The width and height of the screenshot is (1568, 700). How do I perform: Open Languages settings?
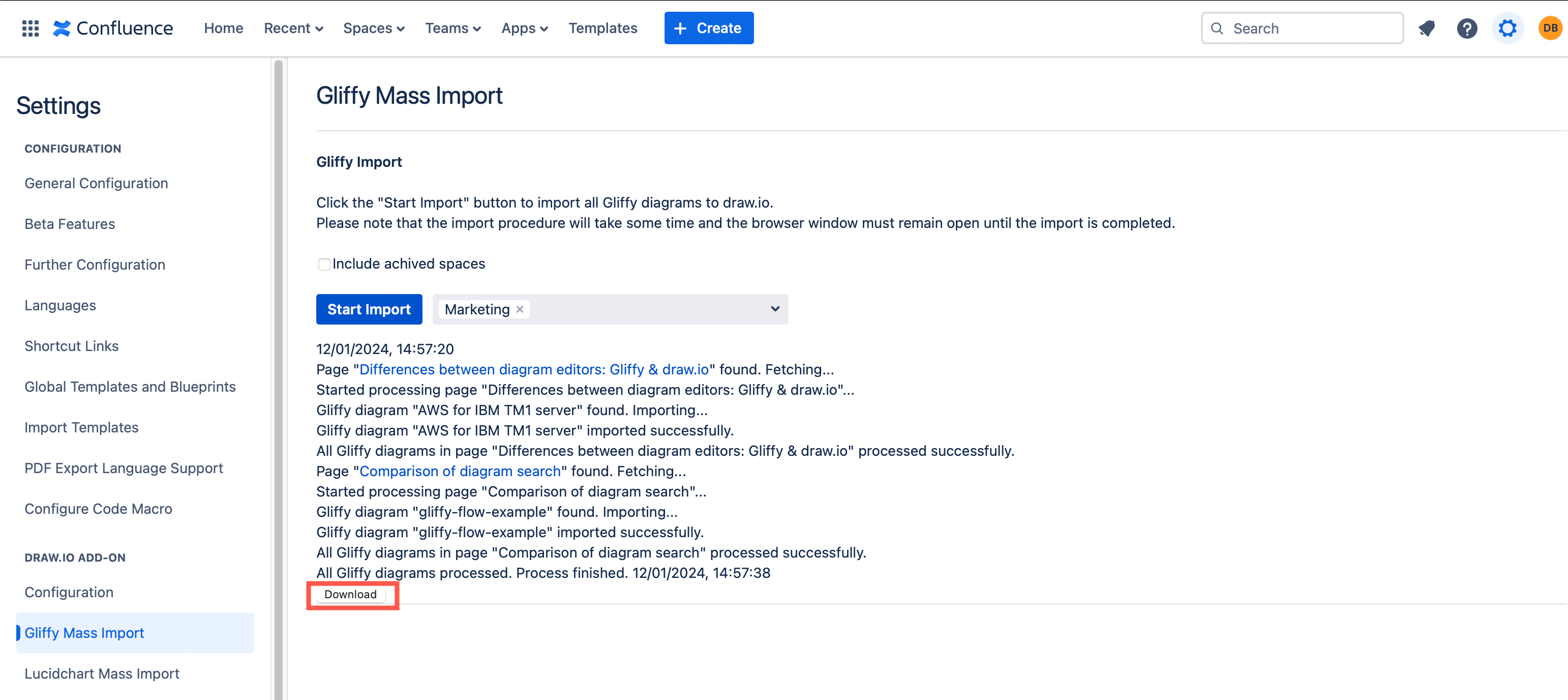click(59, 305)
